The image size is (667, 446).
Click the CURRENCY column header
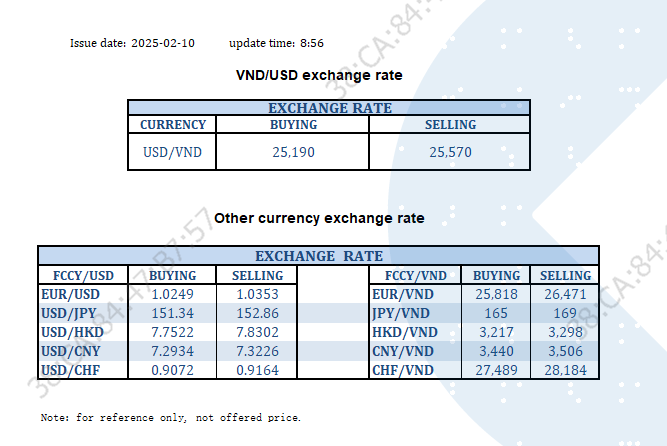click(x=173, y=125)
